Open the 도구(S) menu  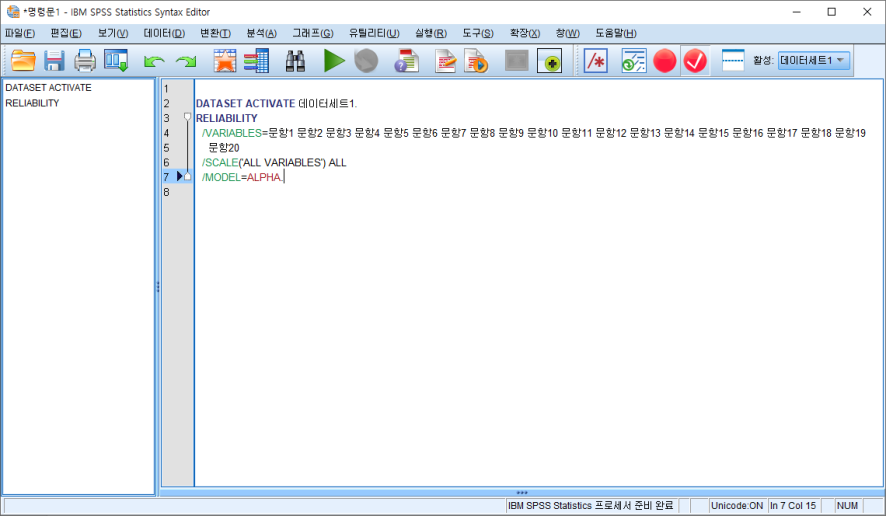click(x=478, y=33)
